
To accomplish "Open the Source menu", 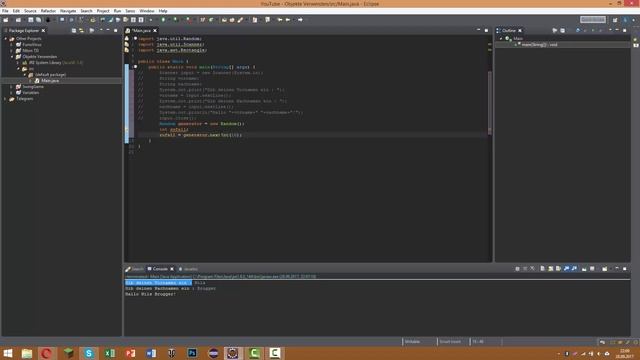I will click(30, 11).
